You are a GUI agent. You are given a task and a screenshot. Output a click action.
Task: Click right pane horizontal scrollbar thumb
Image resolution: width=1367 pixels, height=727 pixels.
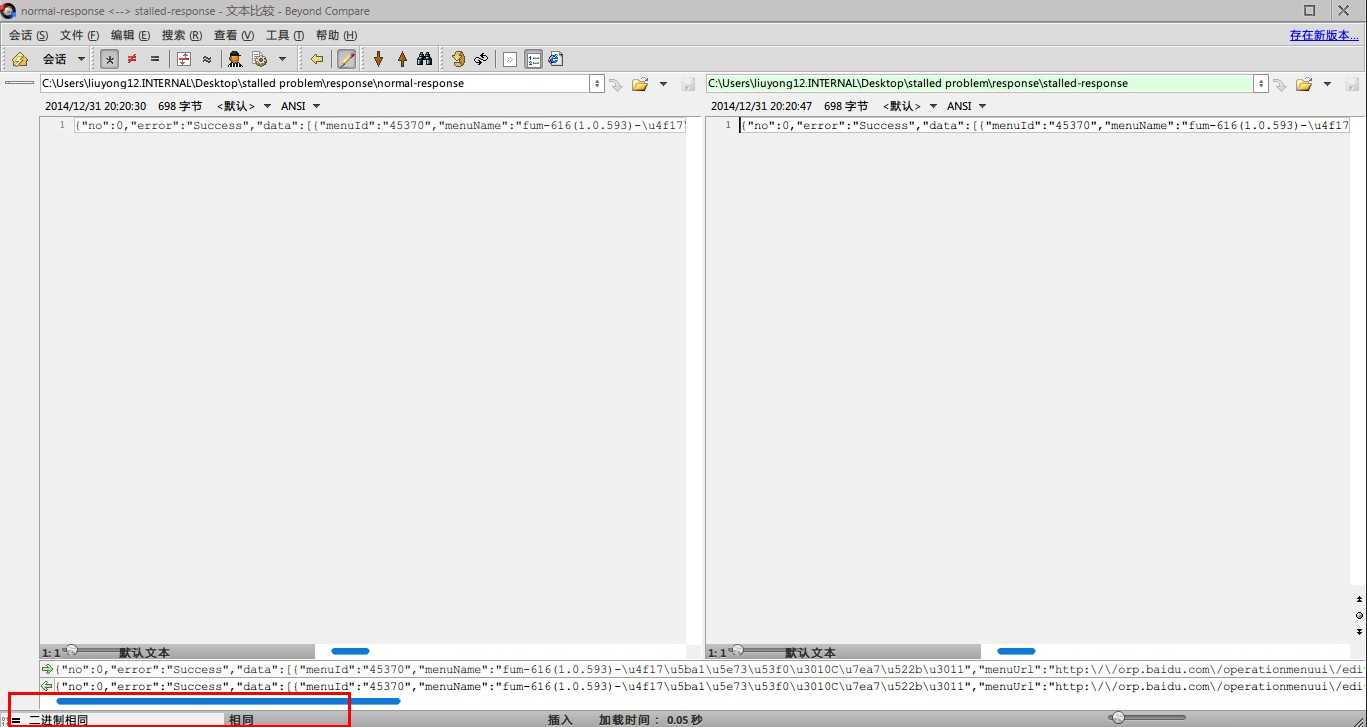tap(1016, 651)
